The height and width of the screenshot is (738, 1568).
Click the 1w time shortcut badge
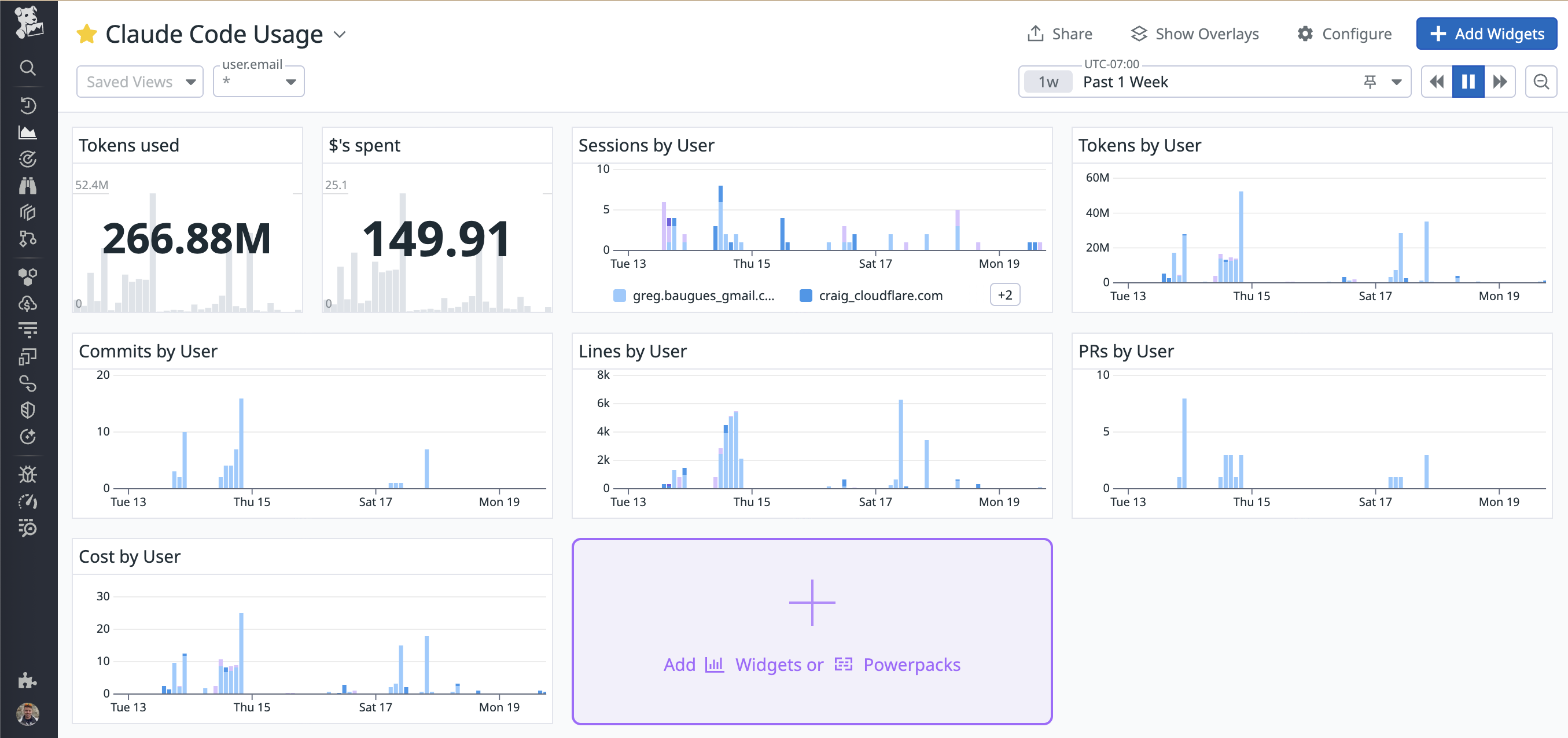[x=1048, y=82]
